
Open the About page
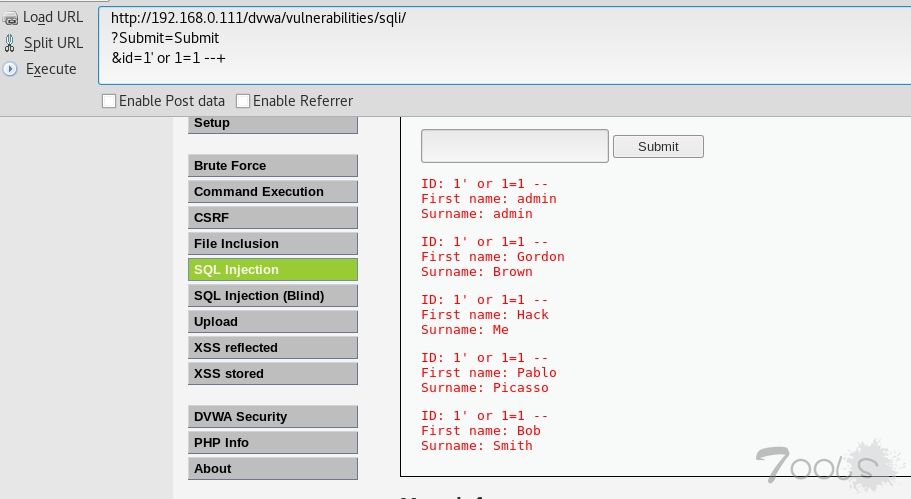[272, 469]
